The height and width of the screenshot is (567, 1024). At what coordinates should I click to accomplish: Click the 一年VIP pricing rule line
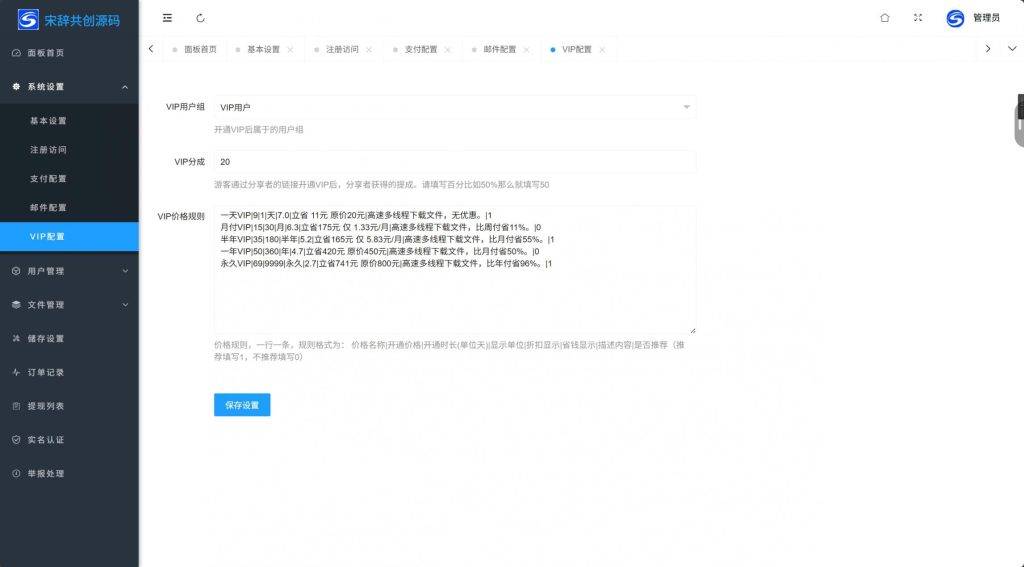pyautogui.click(x=380, y=251)
